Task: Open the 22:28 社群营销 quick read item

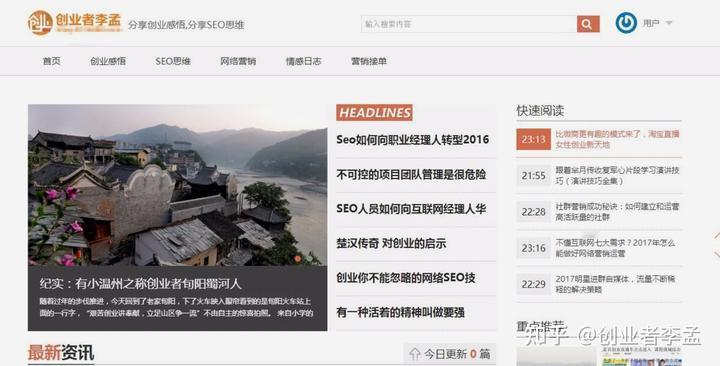Action: tap(599, 212)
